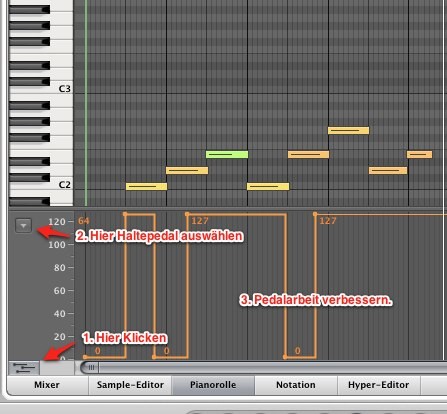
Task: Open the Hyper-Editor tab
Action: point(378,385)
